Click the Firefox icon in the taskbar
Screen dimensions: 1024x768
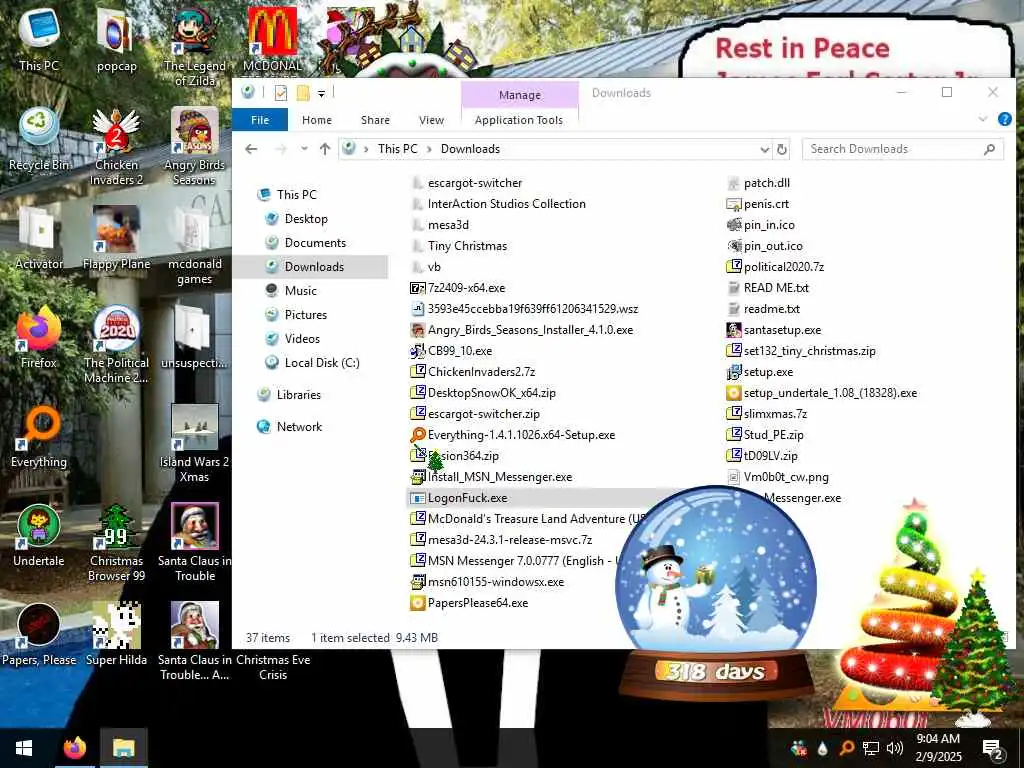tap(74, 748)
